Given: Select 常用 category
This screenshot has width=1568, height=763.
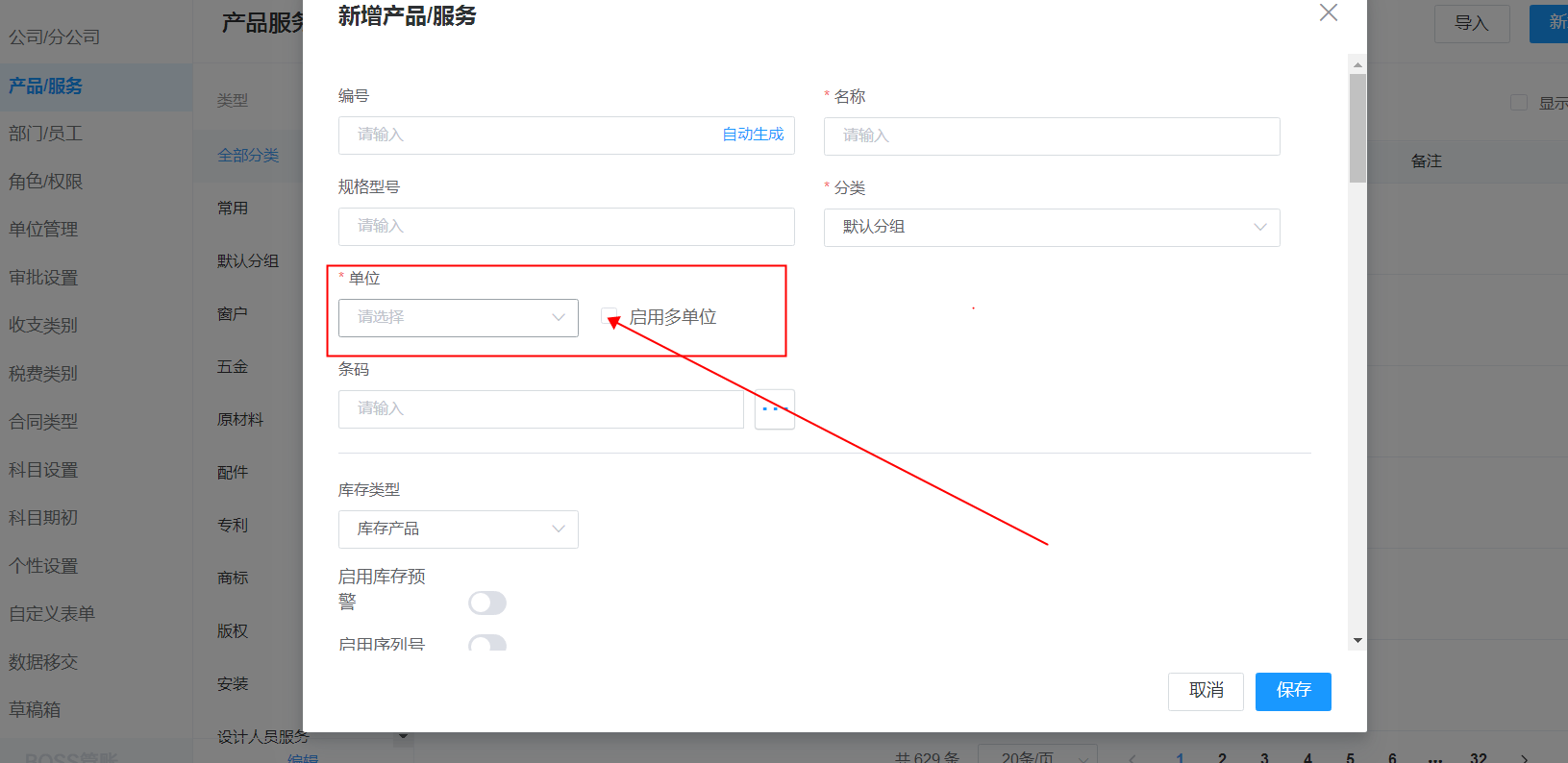Looking at the screenshot, I should click(233, 209).
